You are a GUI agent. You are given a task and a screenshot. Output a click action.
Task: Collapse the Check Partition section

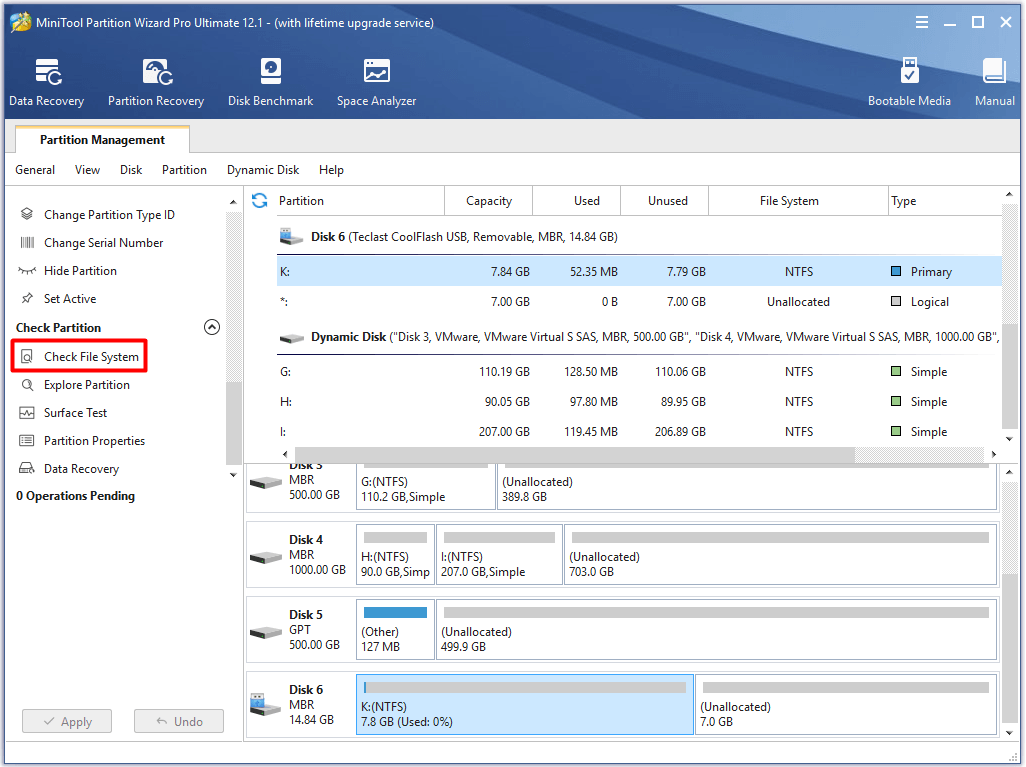coord(212,327)
